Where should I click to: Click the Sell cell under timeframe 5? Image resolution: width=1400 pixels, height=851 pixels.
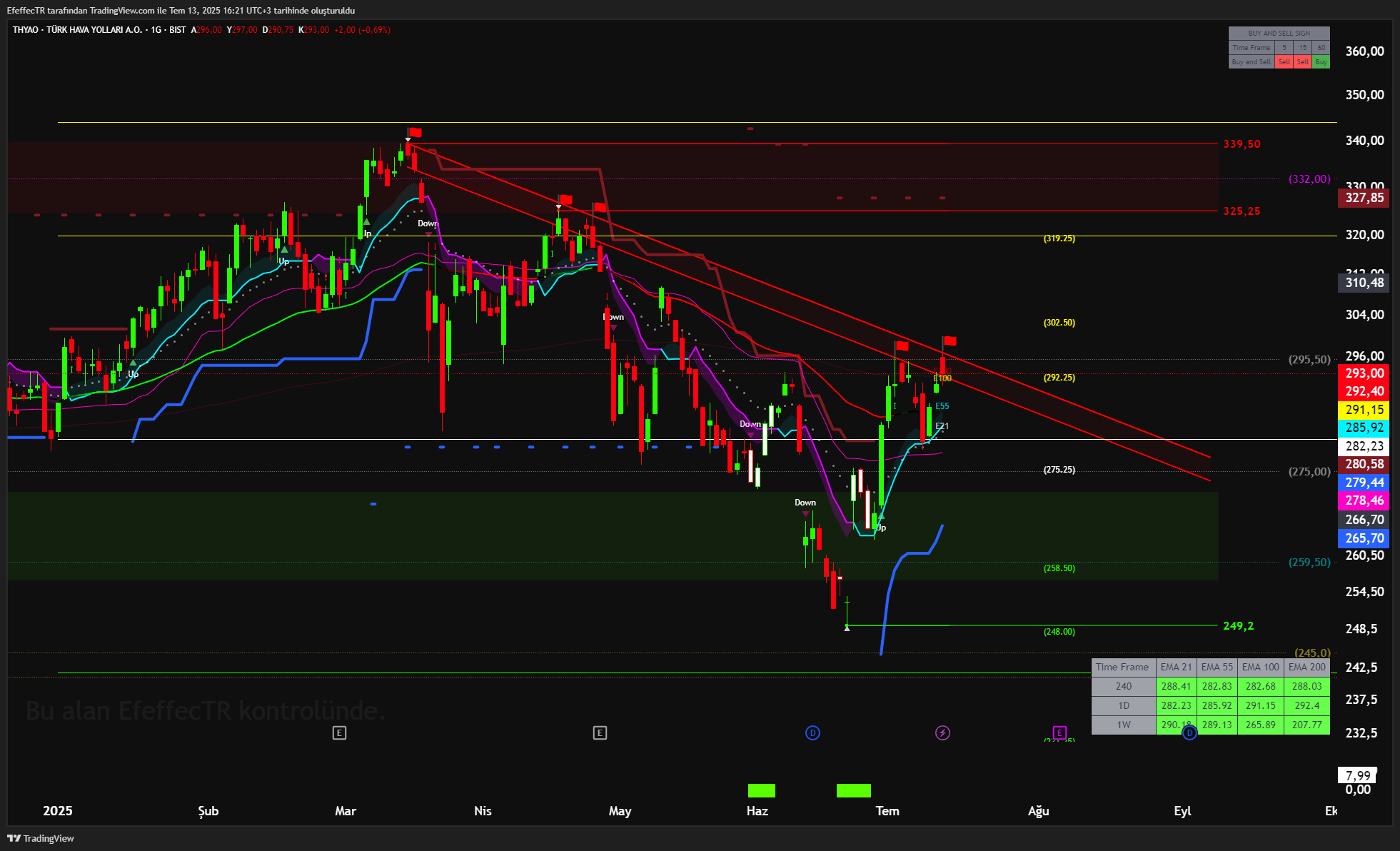1284,62
